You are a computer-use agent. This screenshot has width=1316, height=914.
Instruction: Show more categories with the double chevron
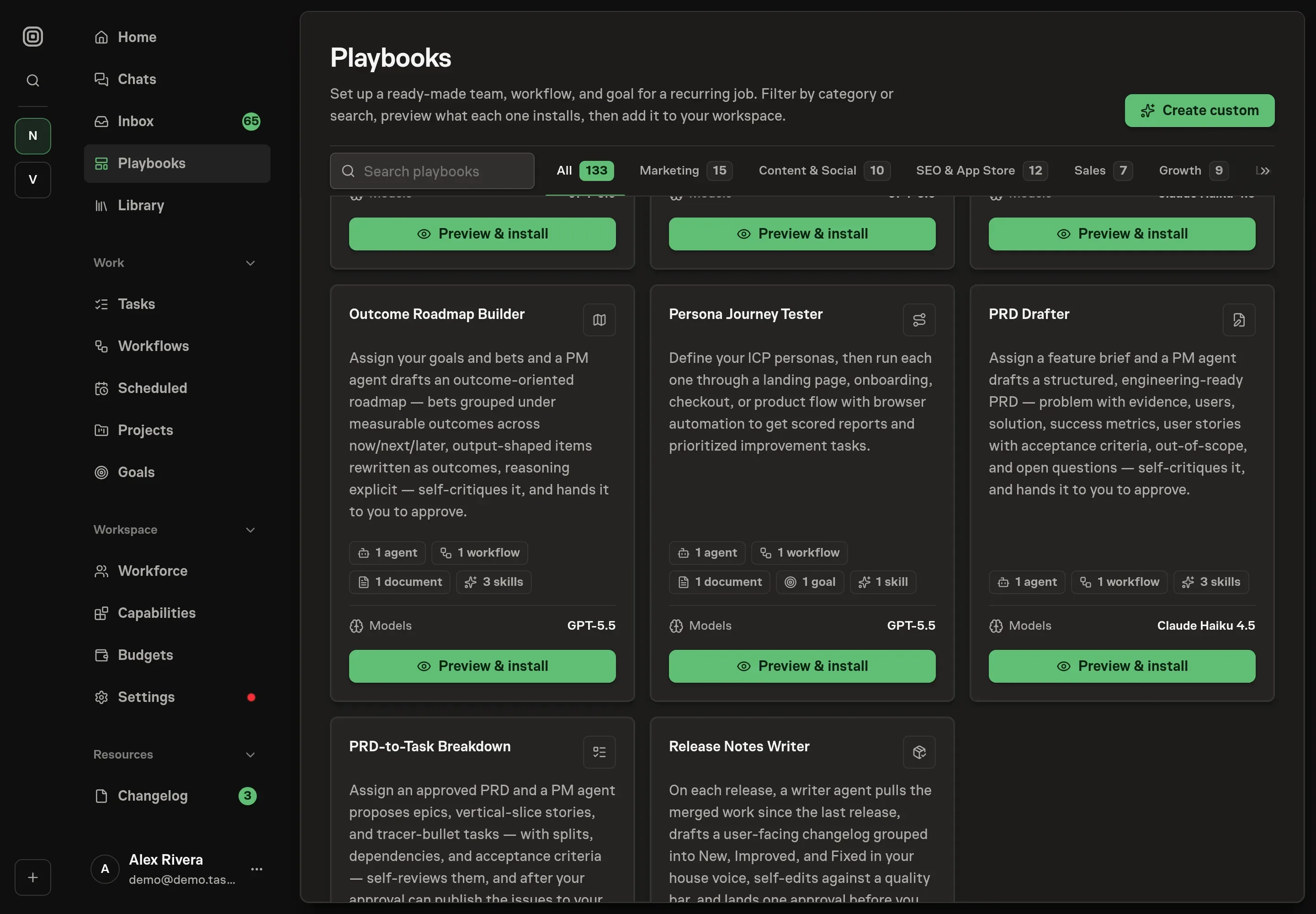click(x=1264, y=170)
